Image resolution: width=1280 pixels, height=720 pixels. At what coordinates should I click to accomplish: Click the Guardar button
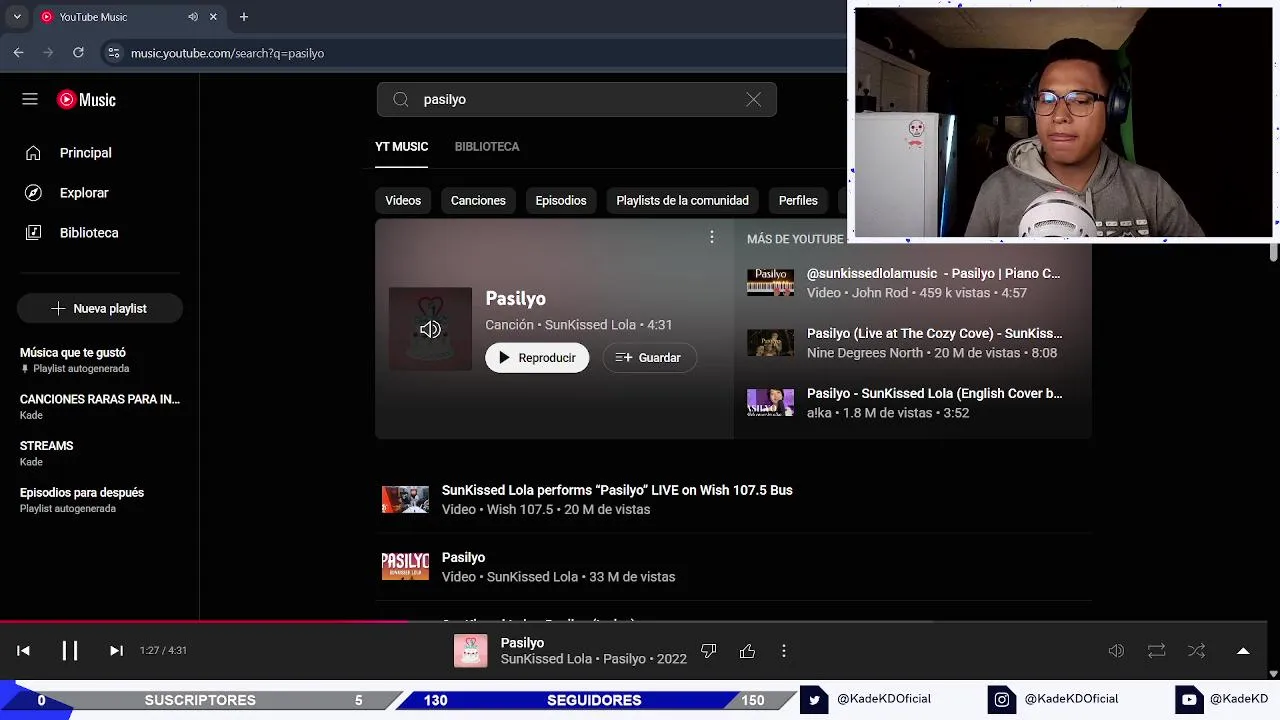649,357
